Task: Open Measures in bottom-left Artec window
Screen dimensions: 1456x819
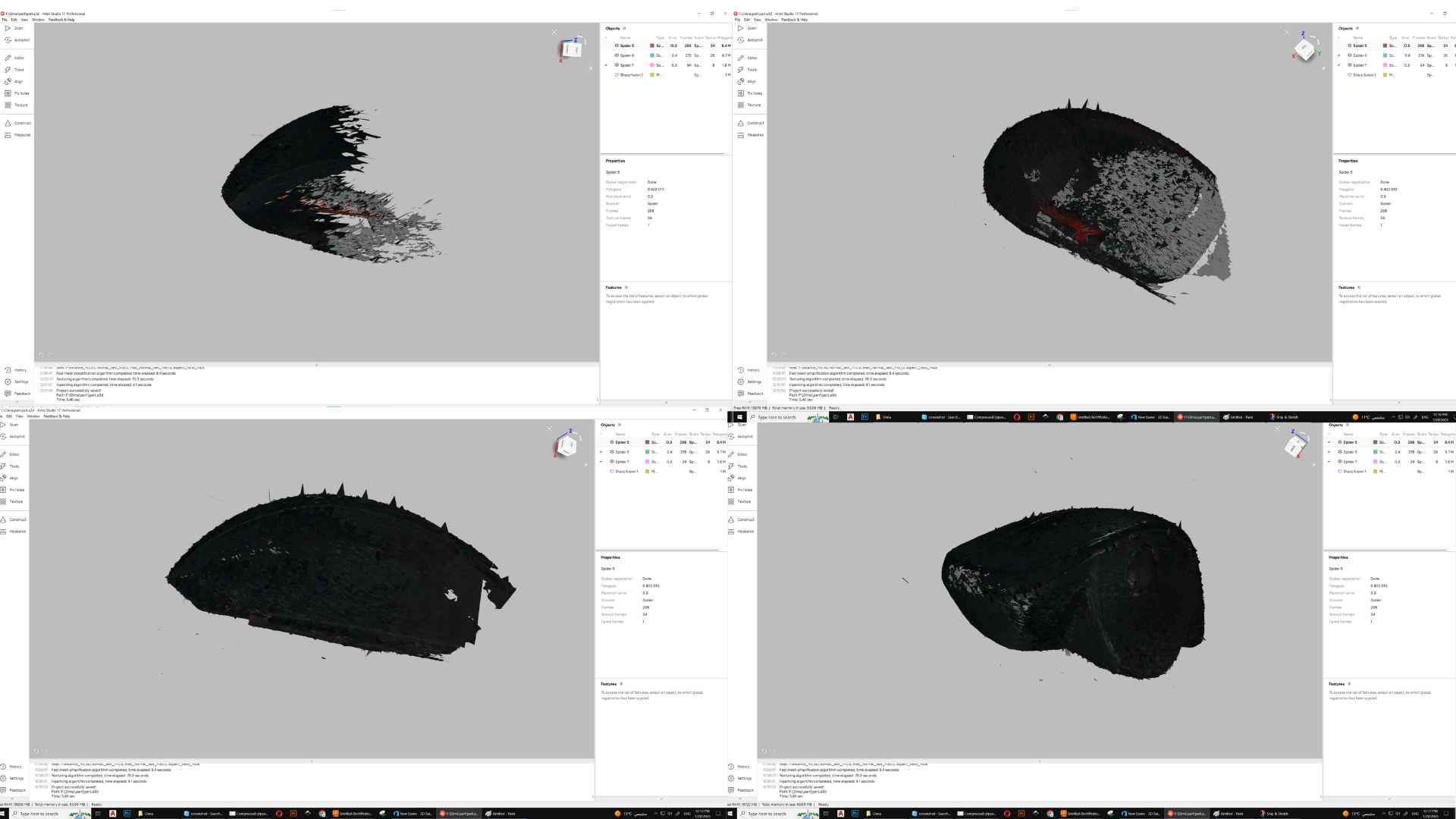Action: tap(14, 532)
